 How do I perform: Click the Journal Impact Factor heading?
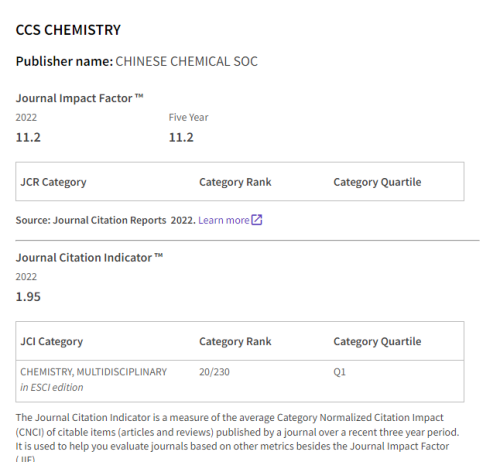79,98
